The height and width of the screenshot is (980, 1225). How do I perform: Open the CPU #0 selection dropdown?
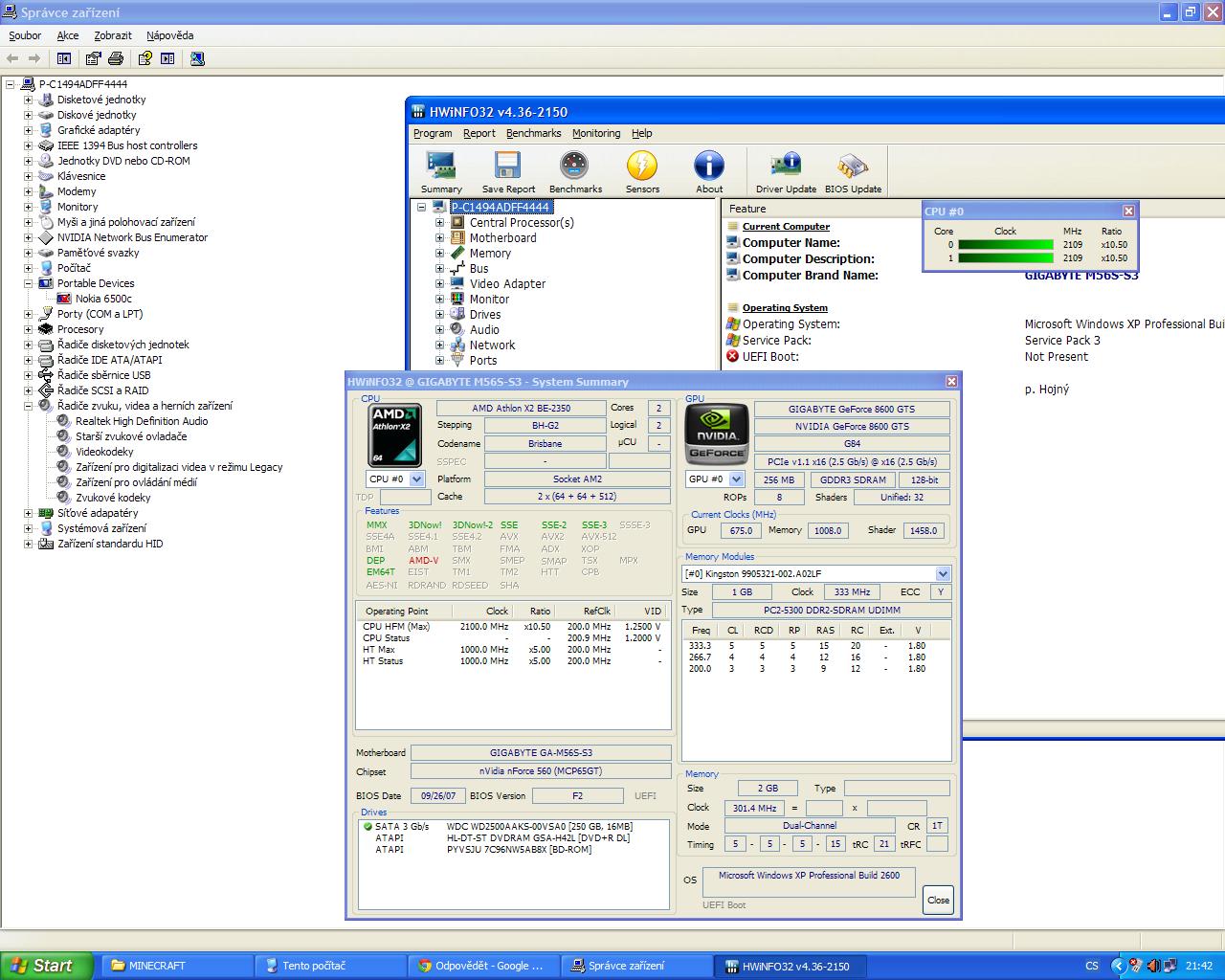[x=418, y=479]
